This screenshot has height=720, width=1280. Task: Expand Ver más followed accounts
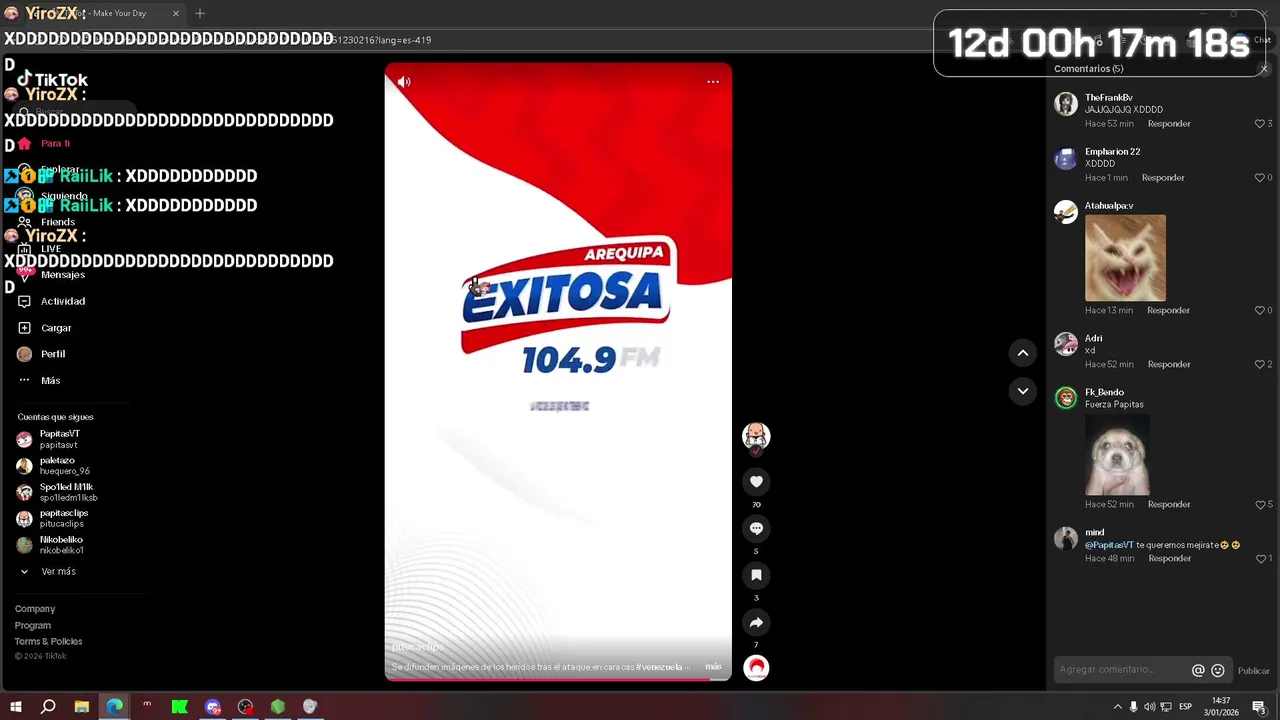[58, 572]
